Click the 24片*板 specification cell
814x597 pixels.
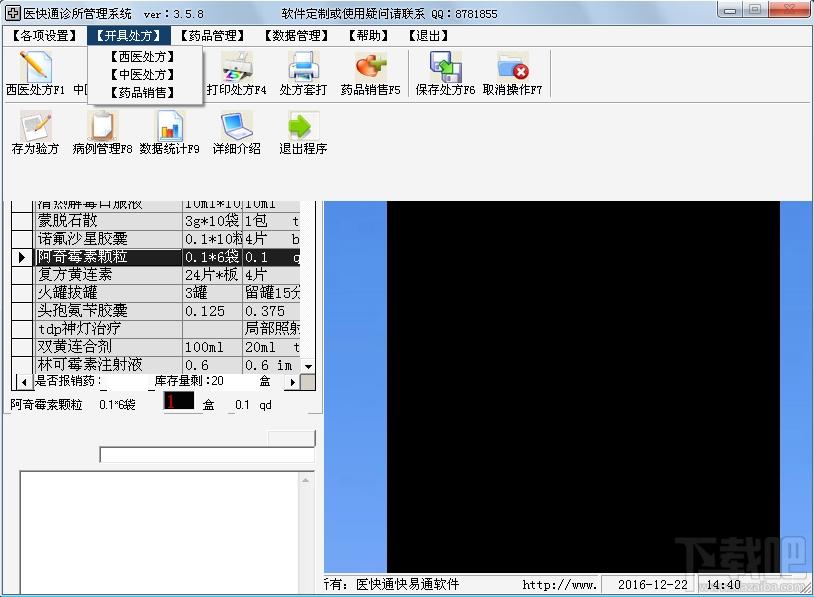(212, 275)
